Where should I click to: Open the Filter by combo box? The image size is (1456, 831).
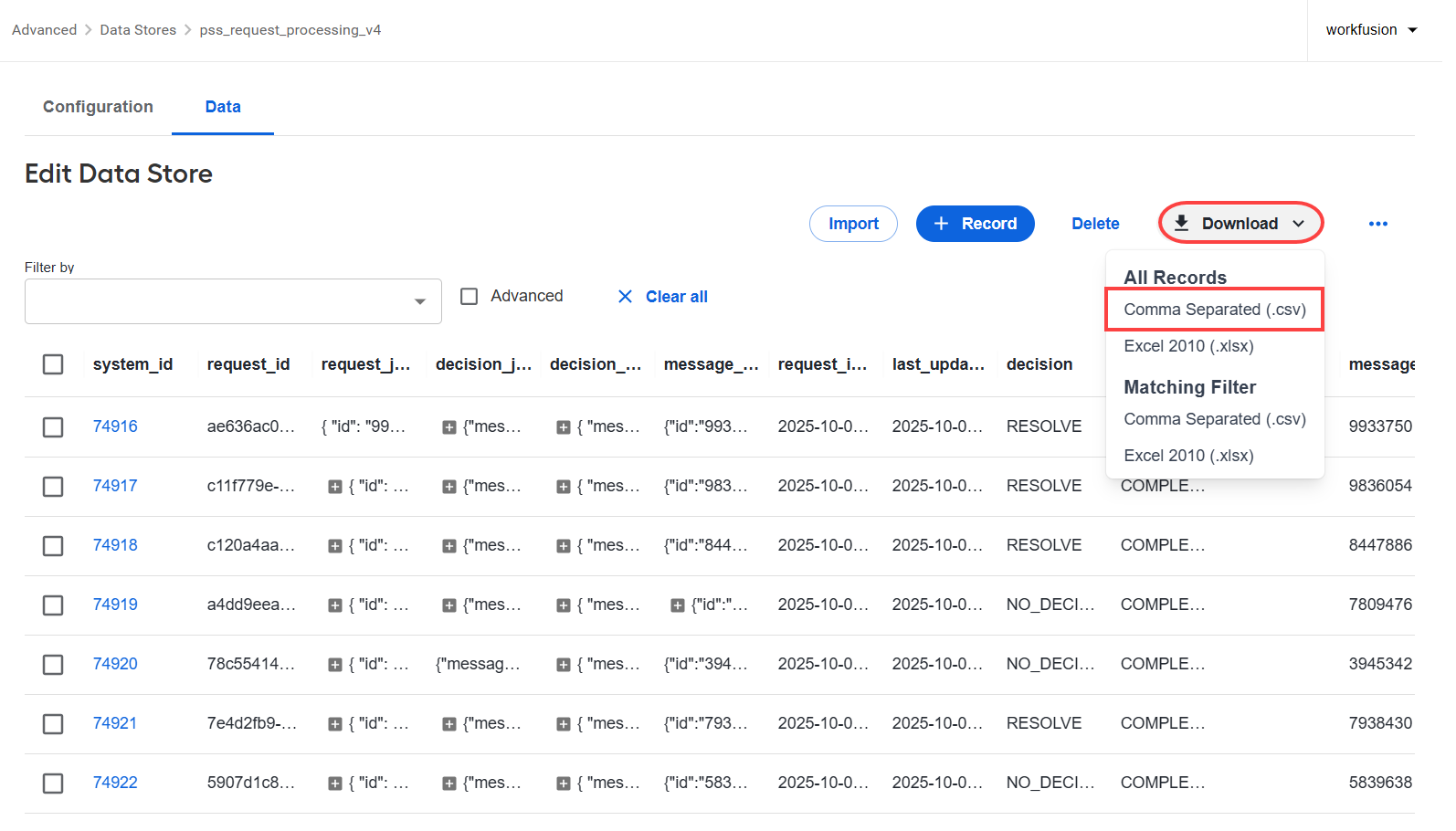tap(233, 301)
